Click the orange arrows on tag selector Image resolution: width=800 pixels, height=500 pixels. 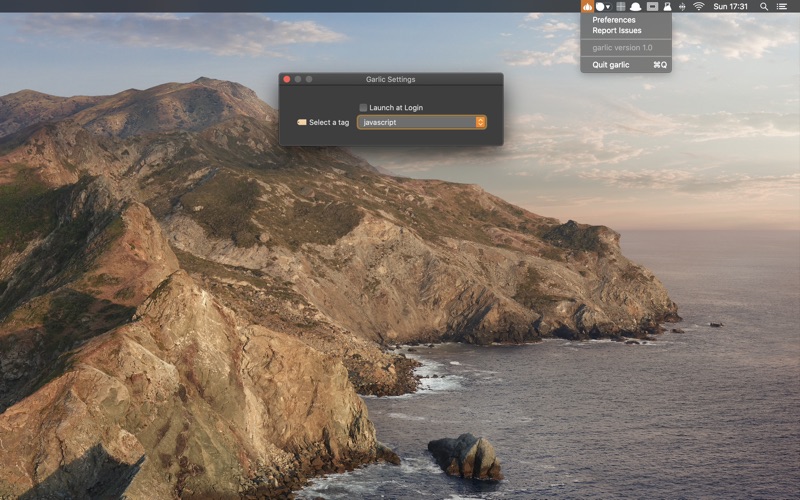coord(480,122)
